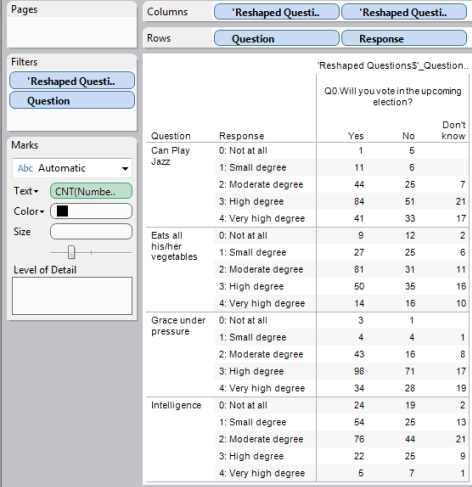The height and width of the screenshot is (487, 472).
Task: Select 'Grace under pressure' row header
Action: point(178,326)
